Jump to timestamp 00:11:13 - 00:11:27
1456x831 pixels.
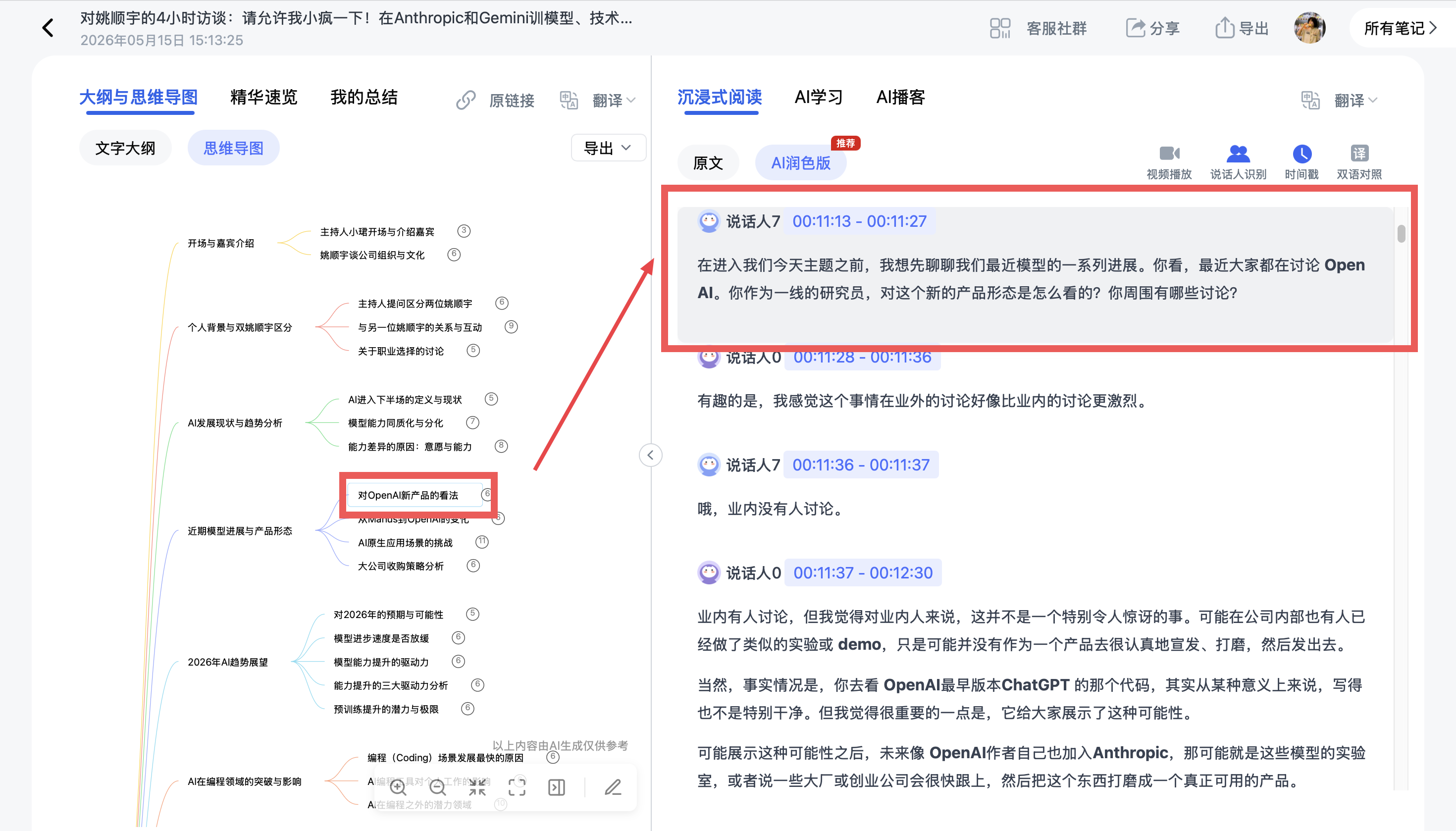pyautogui.click(x=860, y=221)
